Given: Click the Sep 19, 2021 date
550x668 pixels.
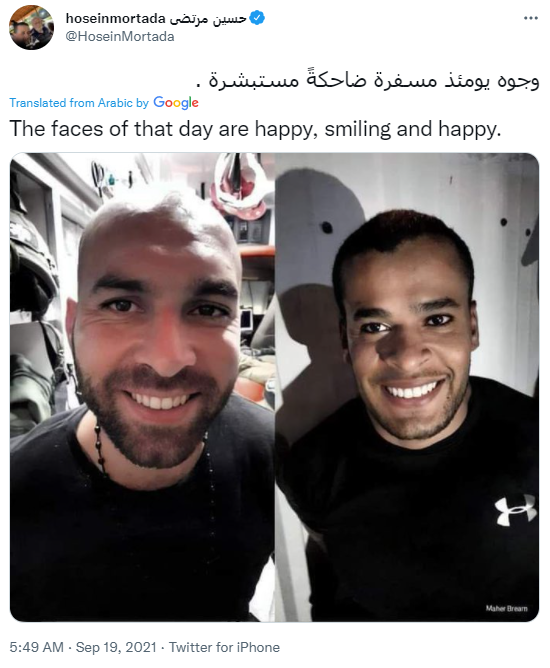Looking at the screenshot, I should click(116, 647).
